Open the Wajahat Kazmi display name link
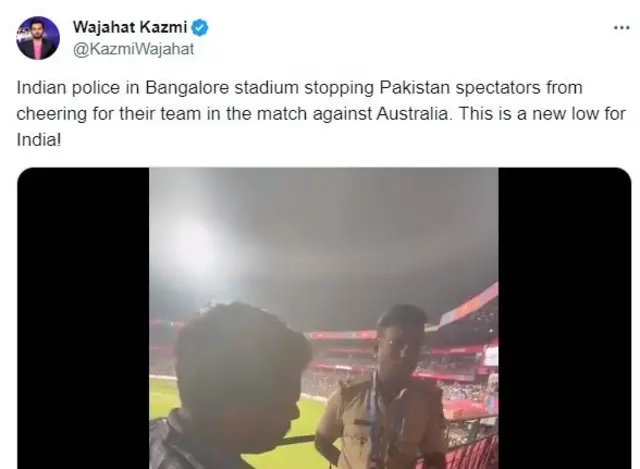 pyautogui.click(x=127, y=28)
